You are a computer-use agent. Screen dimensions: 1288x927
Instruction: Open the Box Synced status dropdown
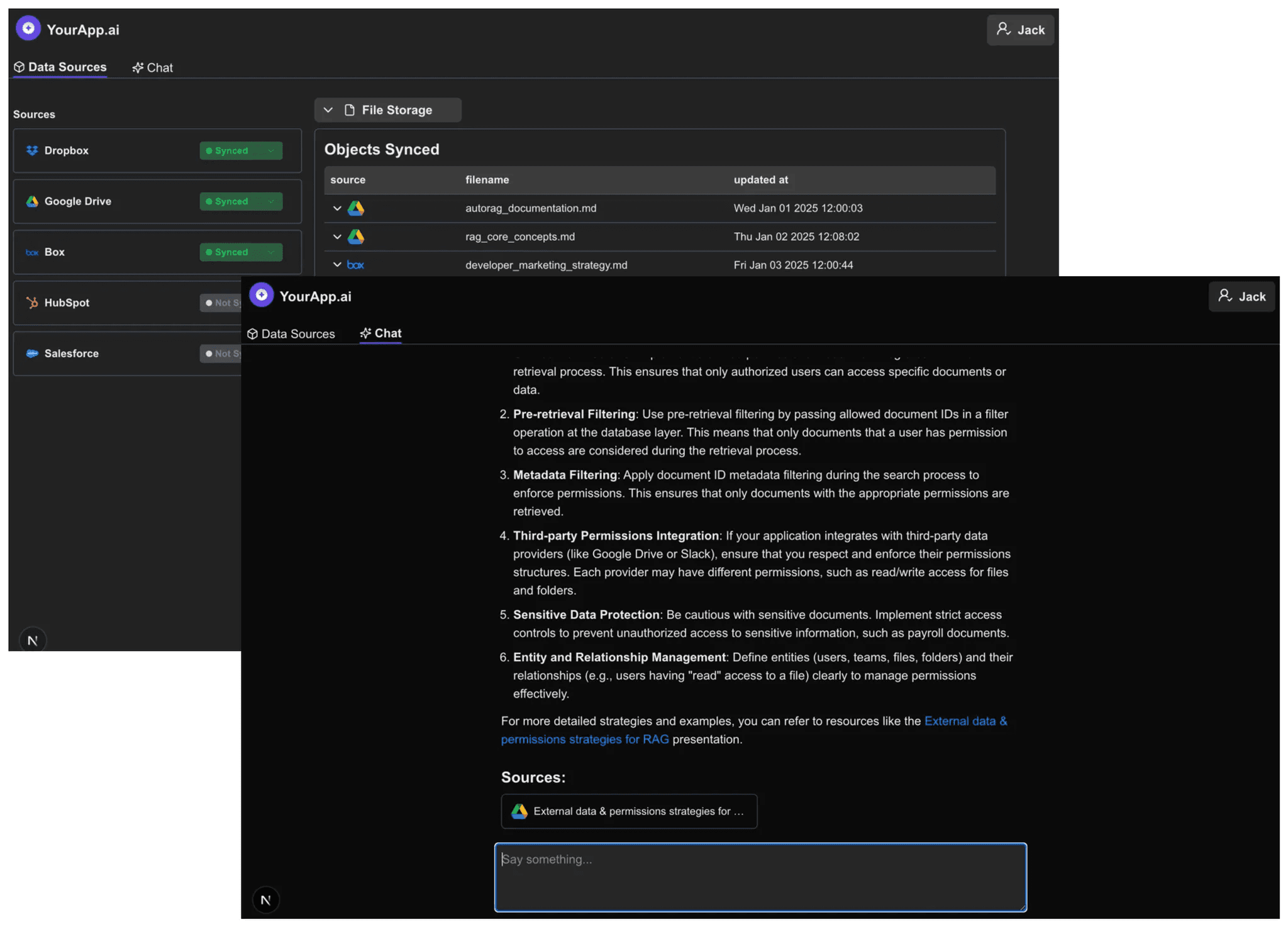[x=271, y=252]
